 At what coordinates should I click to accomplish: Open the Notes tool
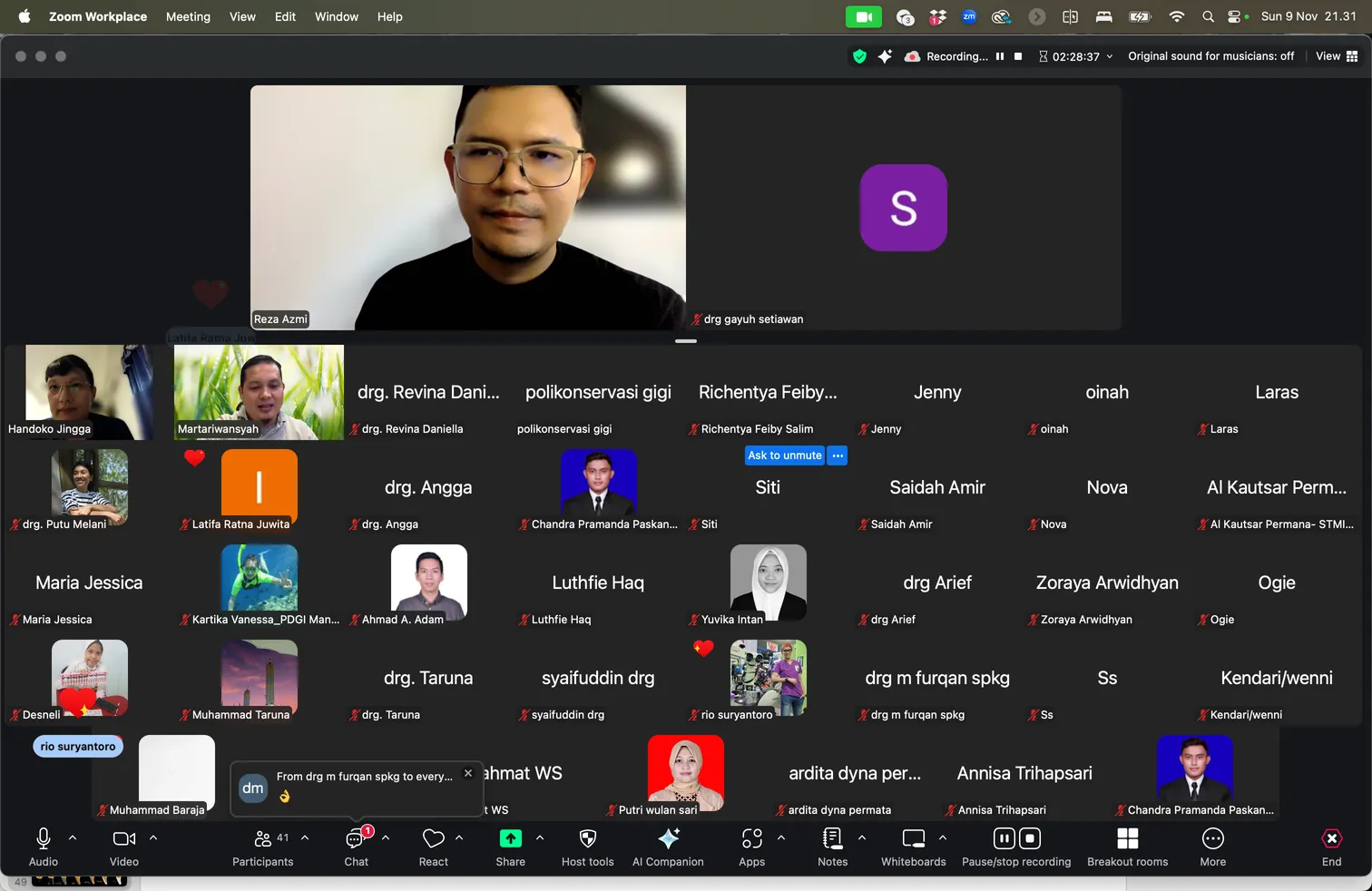click(x=832, y=840)
